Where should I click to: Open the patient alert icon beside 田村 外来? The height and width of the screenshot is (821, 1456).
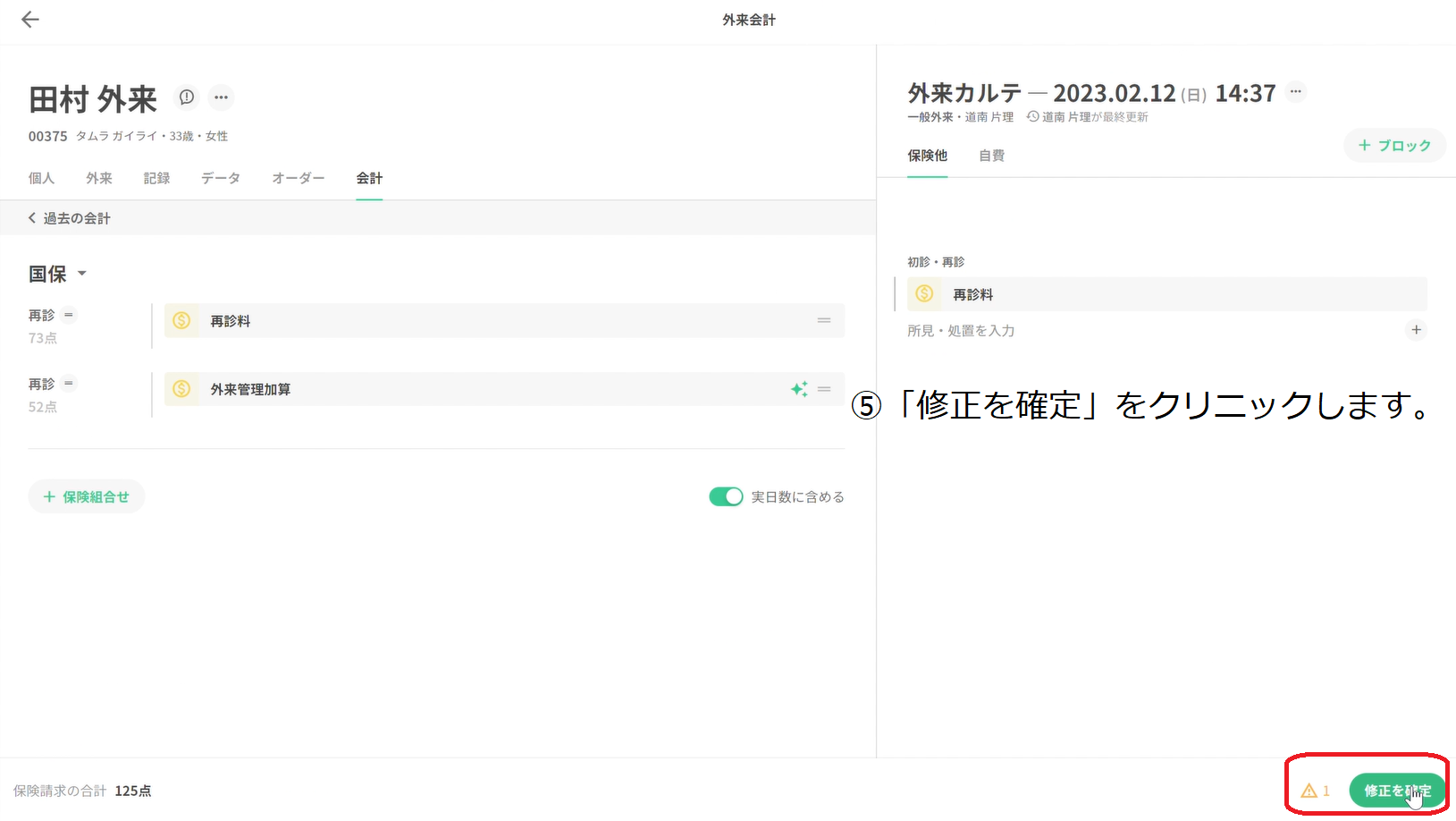(186, 97)
